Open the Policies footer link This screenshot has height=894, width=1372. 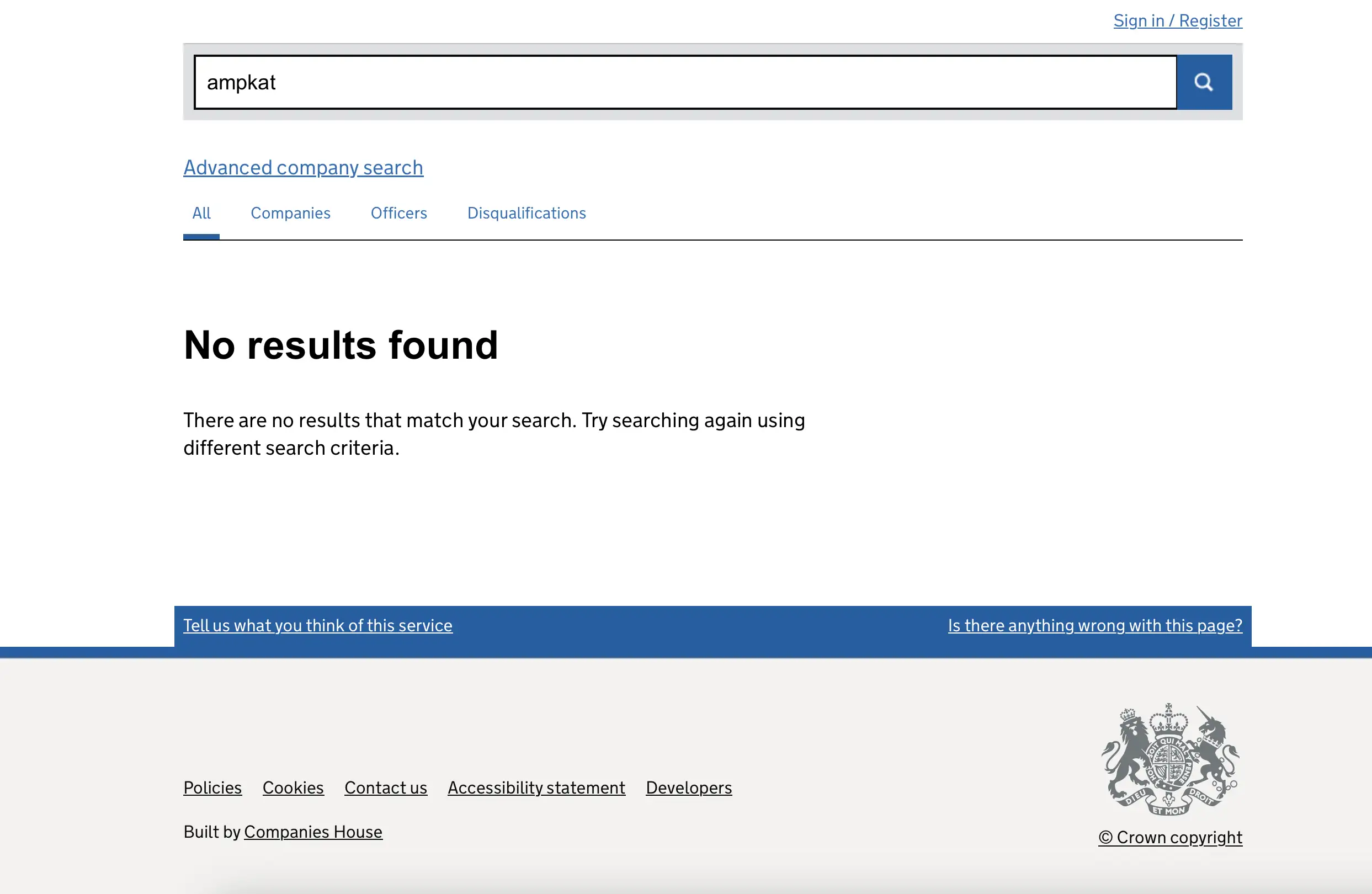(x=212, y=787)
